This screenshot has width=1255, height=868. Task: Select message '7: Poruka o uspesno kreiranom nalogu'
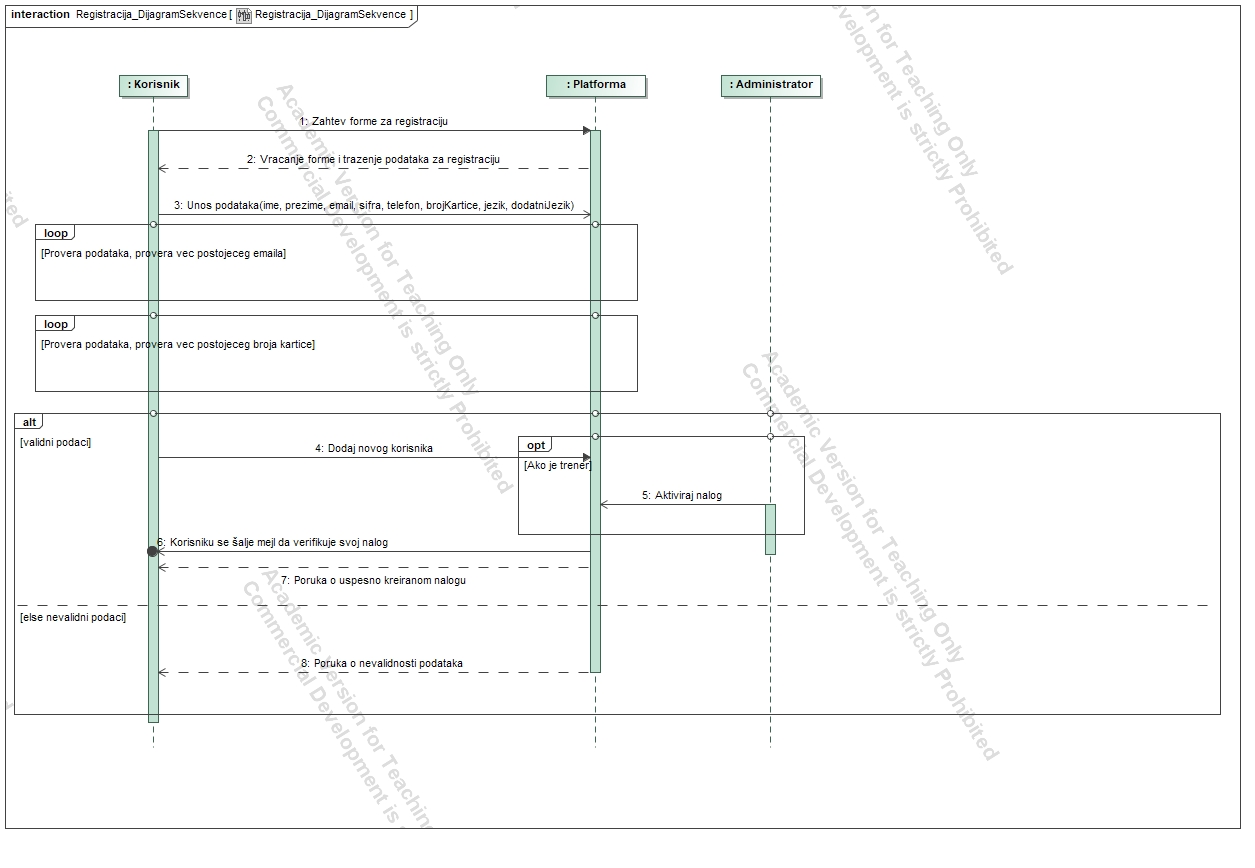(373, 580)
